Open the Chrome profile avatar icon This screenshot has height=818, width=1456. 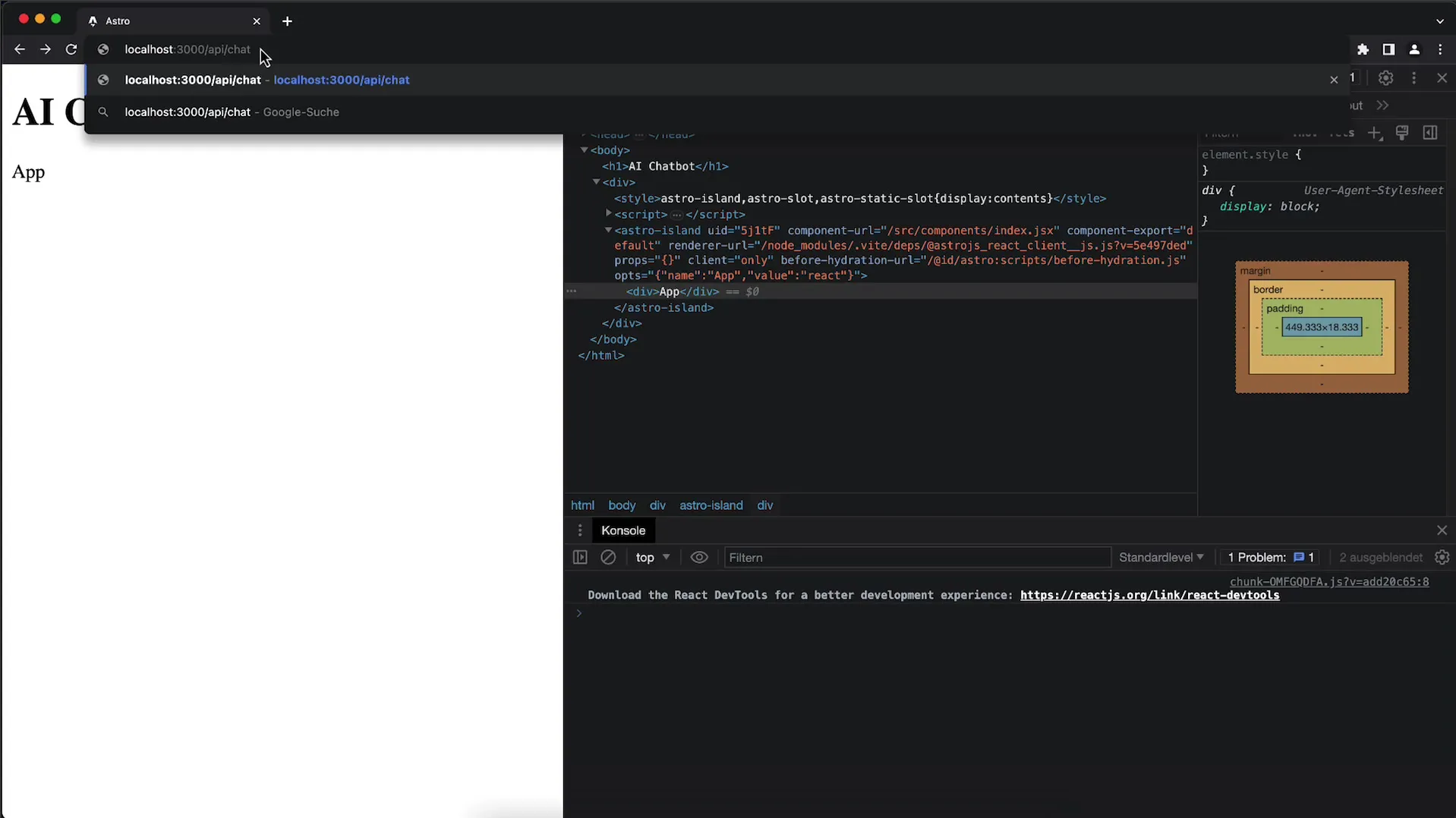coord(1414,49)
